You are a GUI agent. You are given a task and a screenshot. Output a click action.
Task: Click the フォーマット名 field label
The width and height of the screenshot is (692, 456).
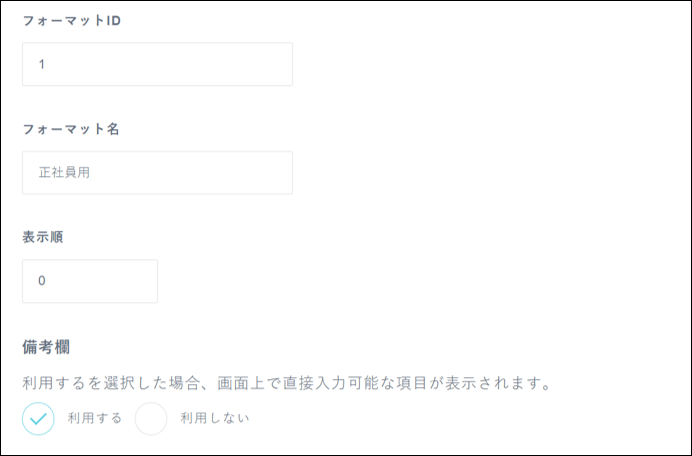[71, 129]
